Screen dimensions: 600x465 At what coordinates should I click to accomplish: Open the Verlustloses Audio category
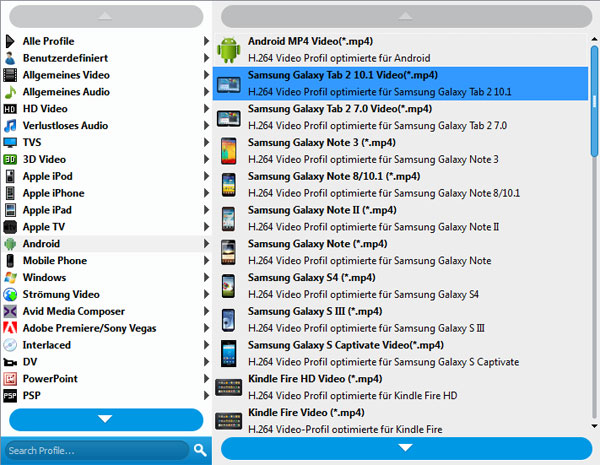coord(106,126)
